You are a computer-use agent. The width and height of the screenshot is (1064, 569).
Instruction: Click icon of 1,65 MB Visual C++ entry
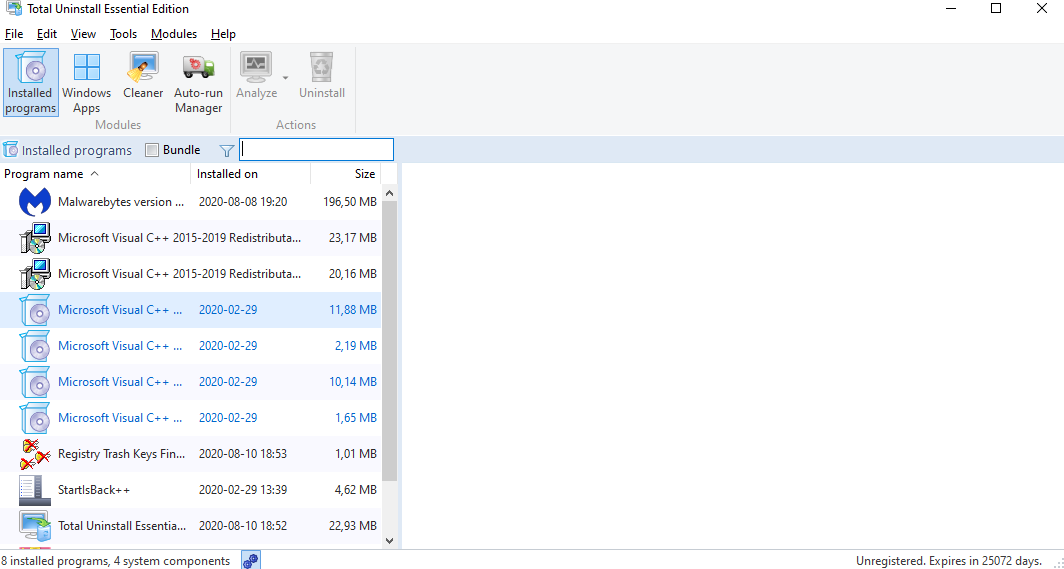(x=35, y=418)
